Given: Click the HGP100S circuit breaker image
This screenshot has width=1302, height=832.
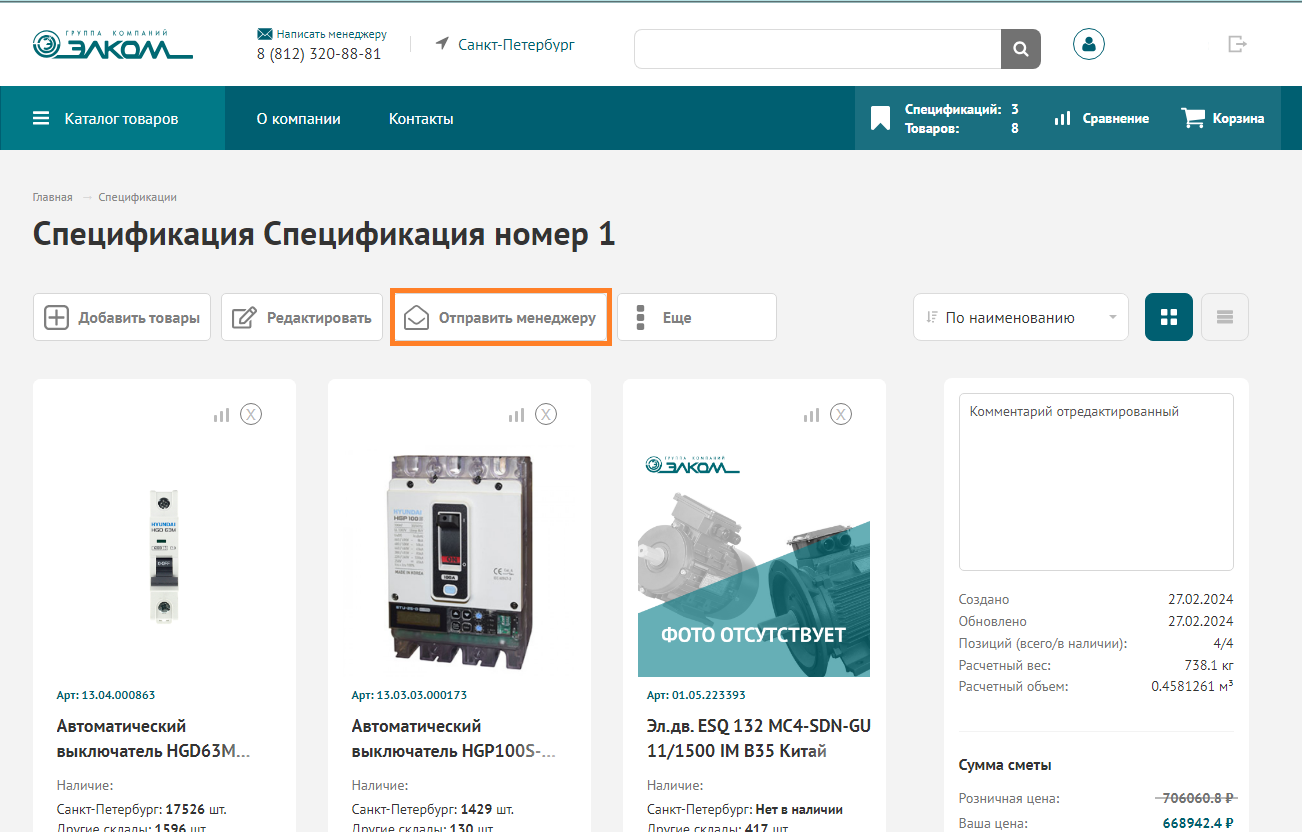Looking at the screenshot, I should pos(459,561).
